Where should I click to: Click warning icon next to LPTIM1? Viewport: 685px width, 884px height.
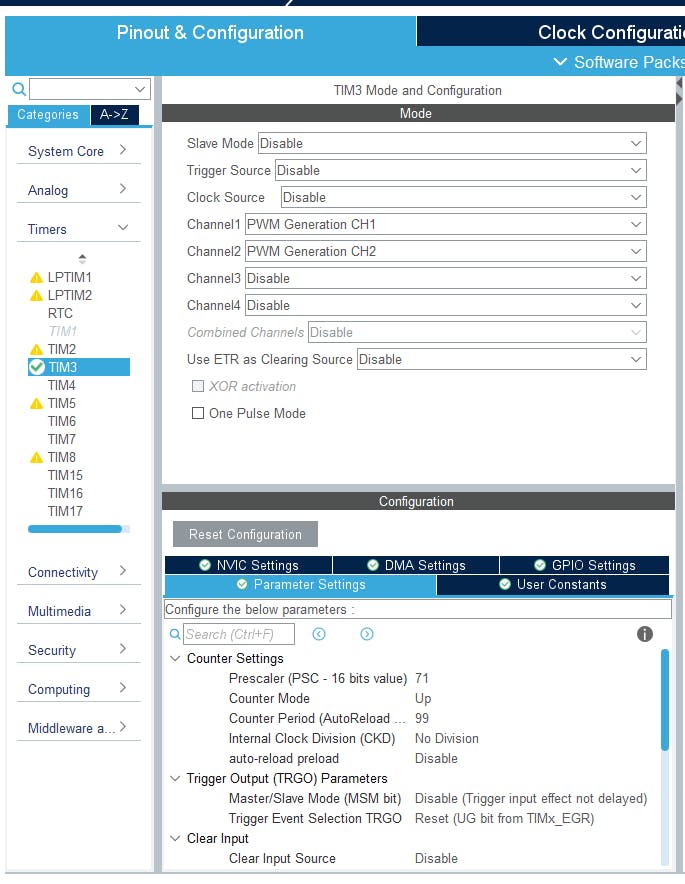pyautogui.click(x=36, y=277)
